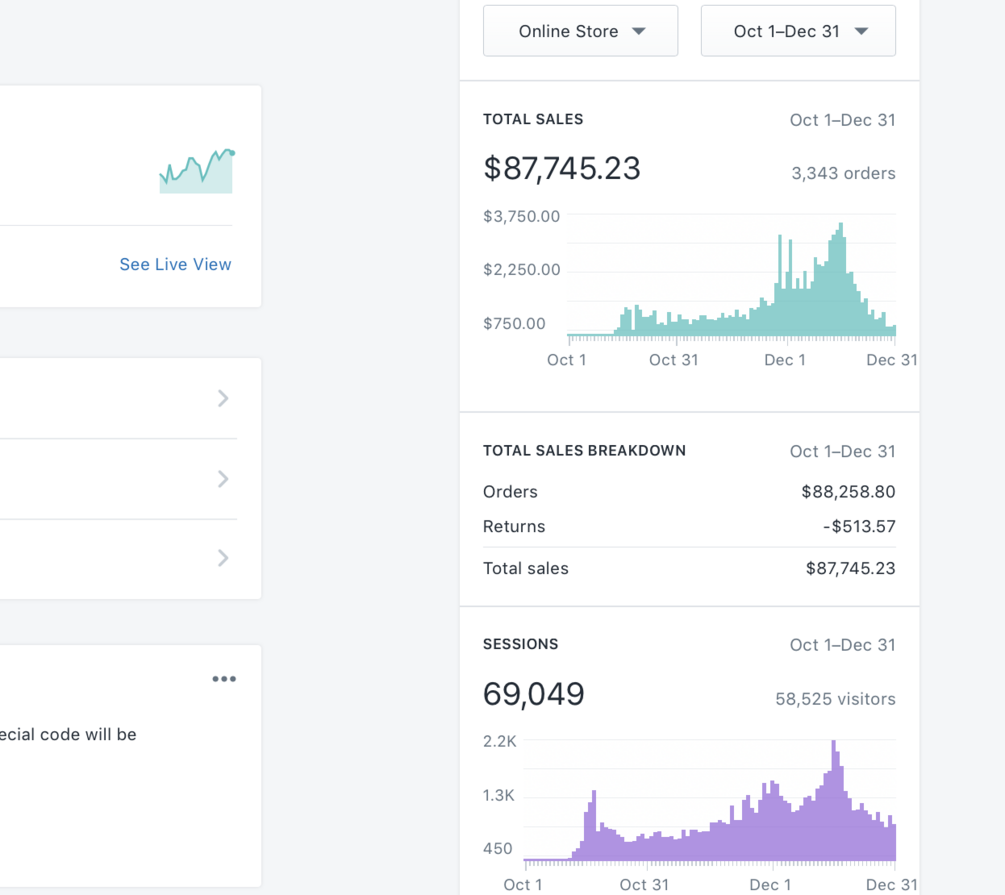Click the Returns row in the sales breakdown
The width and height of the screenshot is (1005, 895).
click(689, 526)
